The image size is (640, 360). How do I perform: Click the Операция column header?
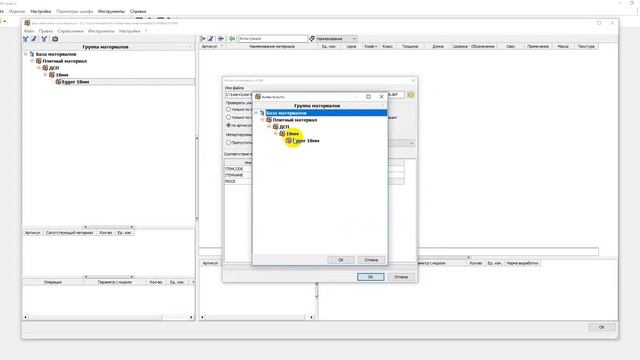coord(53,282)
